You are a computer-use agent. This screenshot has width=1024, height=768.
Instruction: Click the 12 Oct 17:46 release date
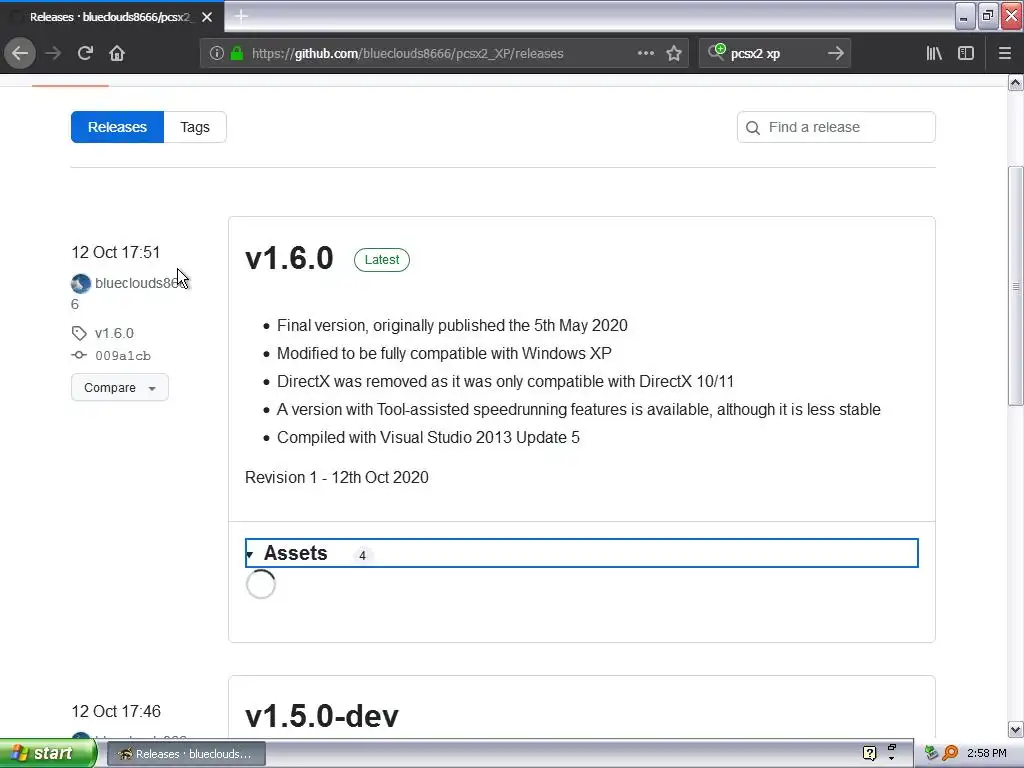(116, 711)
